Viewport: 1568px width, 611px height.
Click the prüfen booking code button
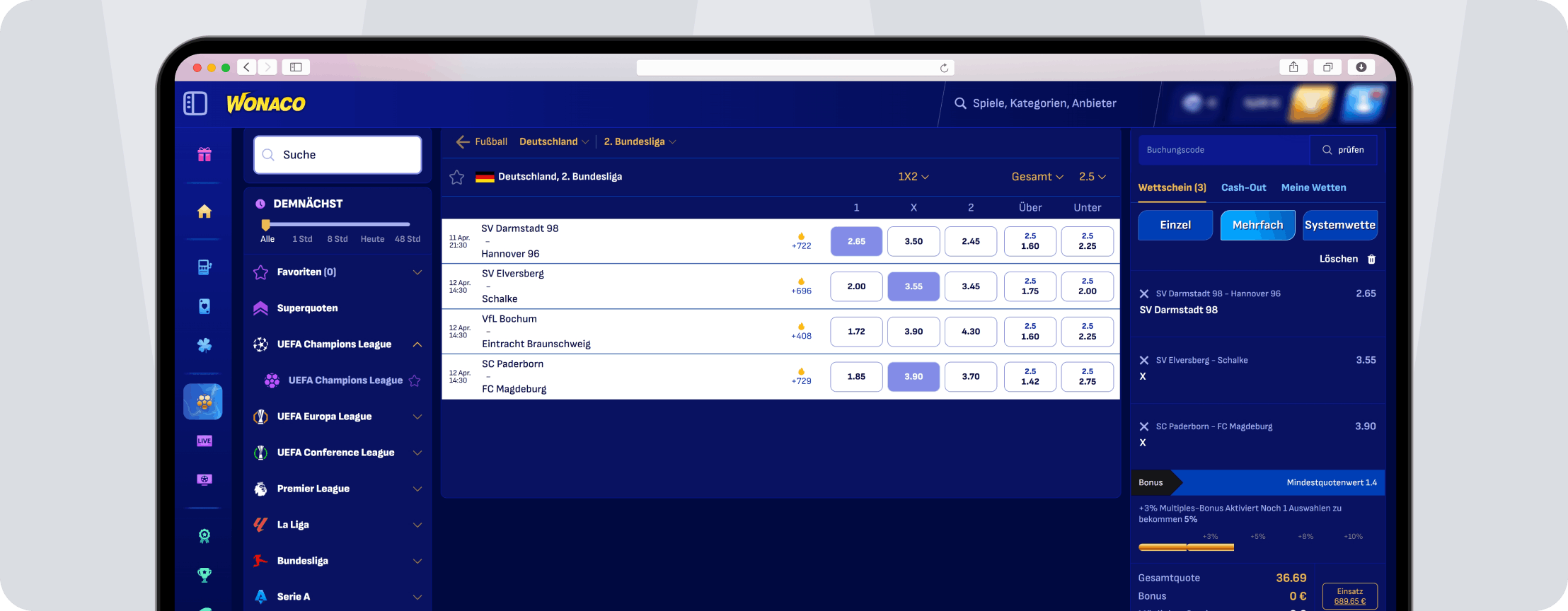point(1343,150)
